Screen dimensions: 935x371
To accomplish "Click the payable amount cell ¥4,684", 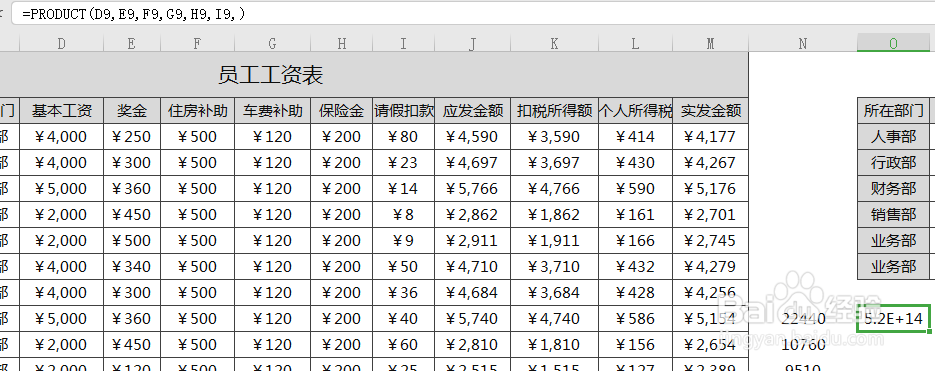I will coord(473,293).
